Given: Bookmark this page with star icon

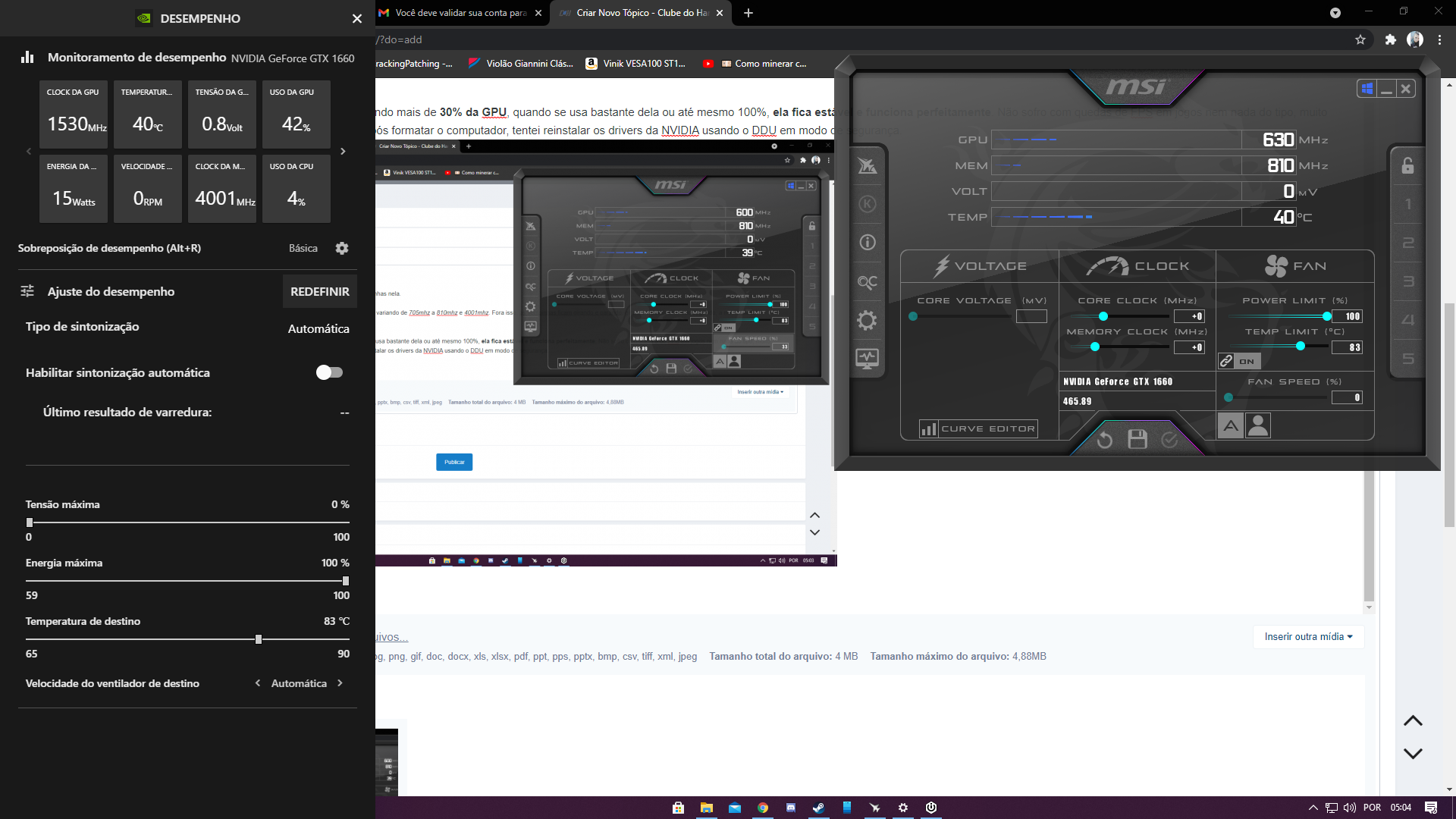Looking at the screenshot, I should pos(1360,39).
